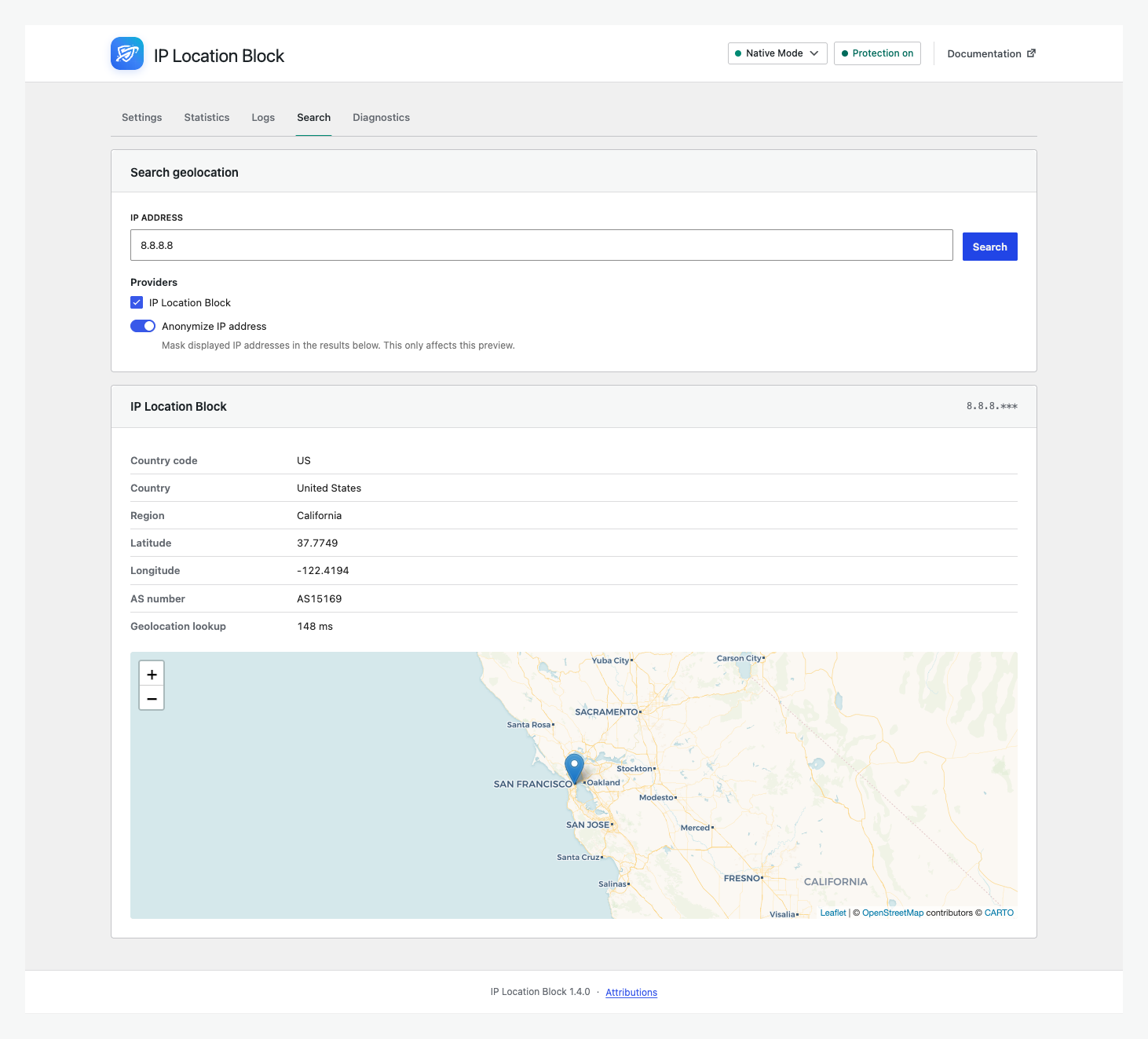Viewport: 1148px width, 1039px height.
Task: Disable the Anonymize IP address switch
Action: [143, 326]
